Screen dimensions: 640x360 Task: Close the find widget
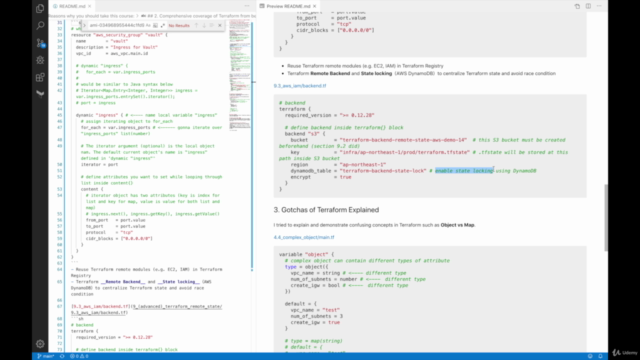click(220, 25)
